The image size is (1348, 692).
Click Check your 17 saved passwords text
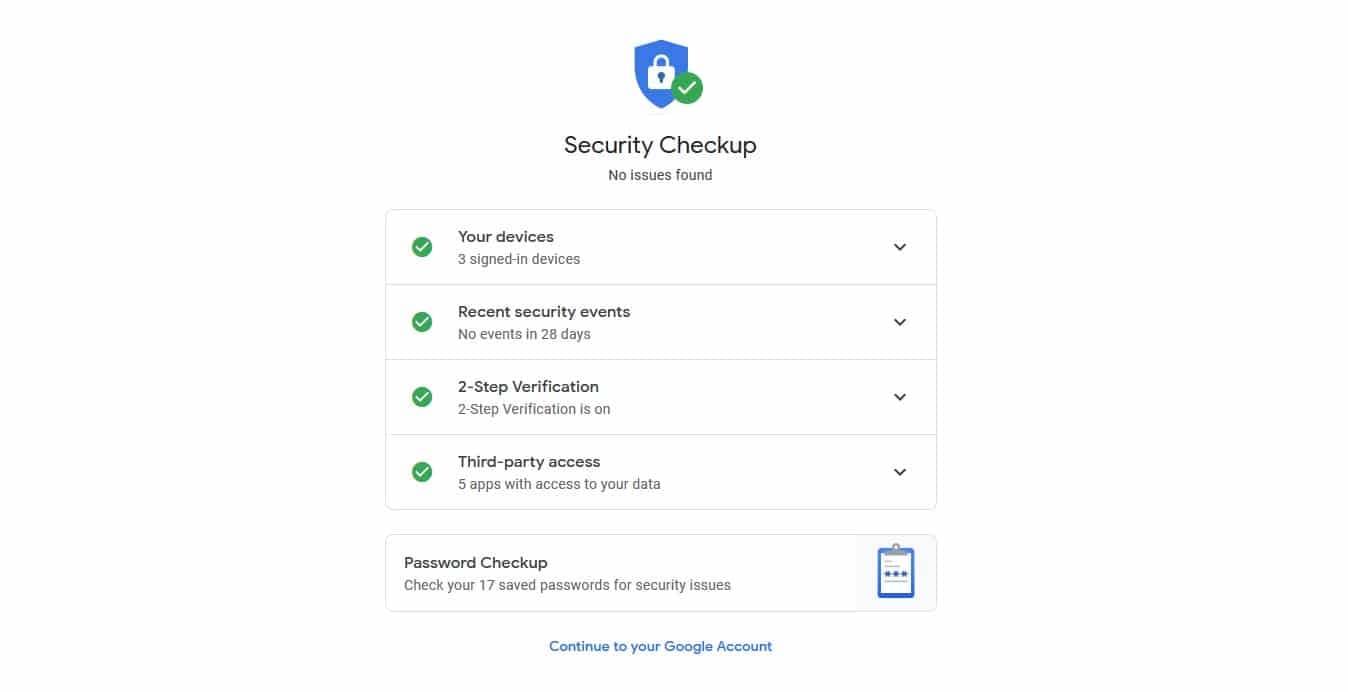click(x=567, y=585)
